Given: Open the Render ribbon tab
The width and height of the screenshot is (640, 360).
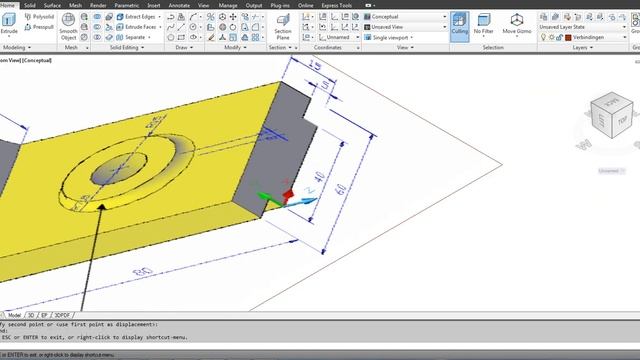Looking at the screenshot, I should (x=98, y=5).
